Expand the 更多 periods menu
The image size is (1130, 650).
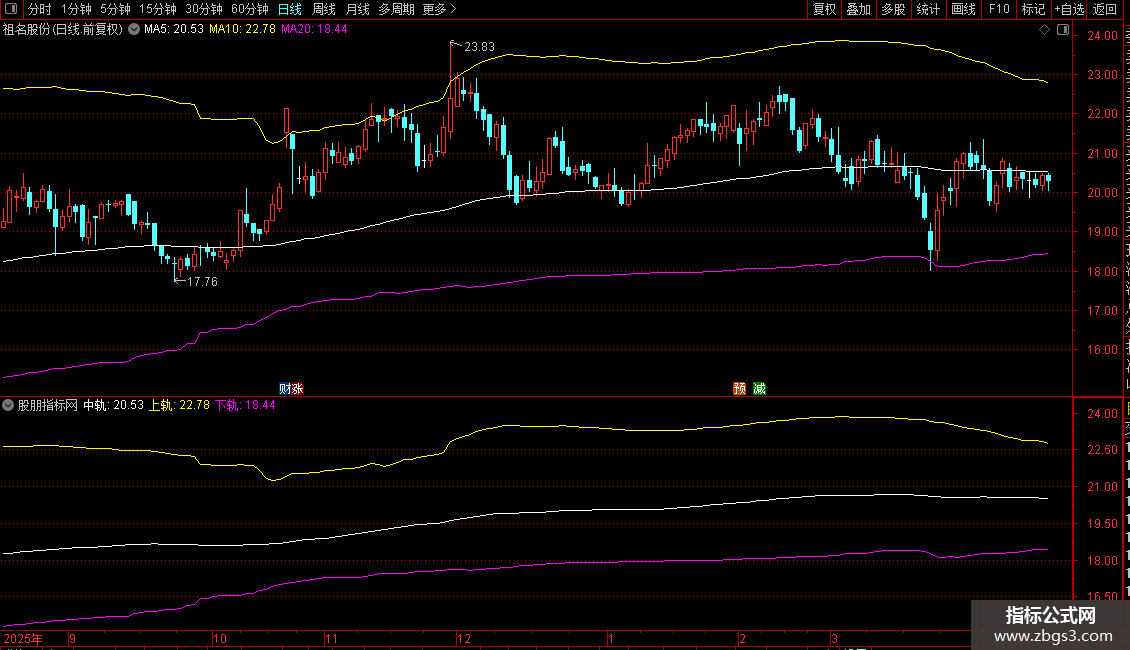click(x=440, y=9)
